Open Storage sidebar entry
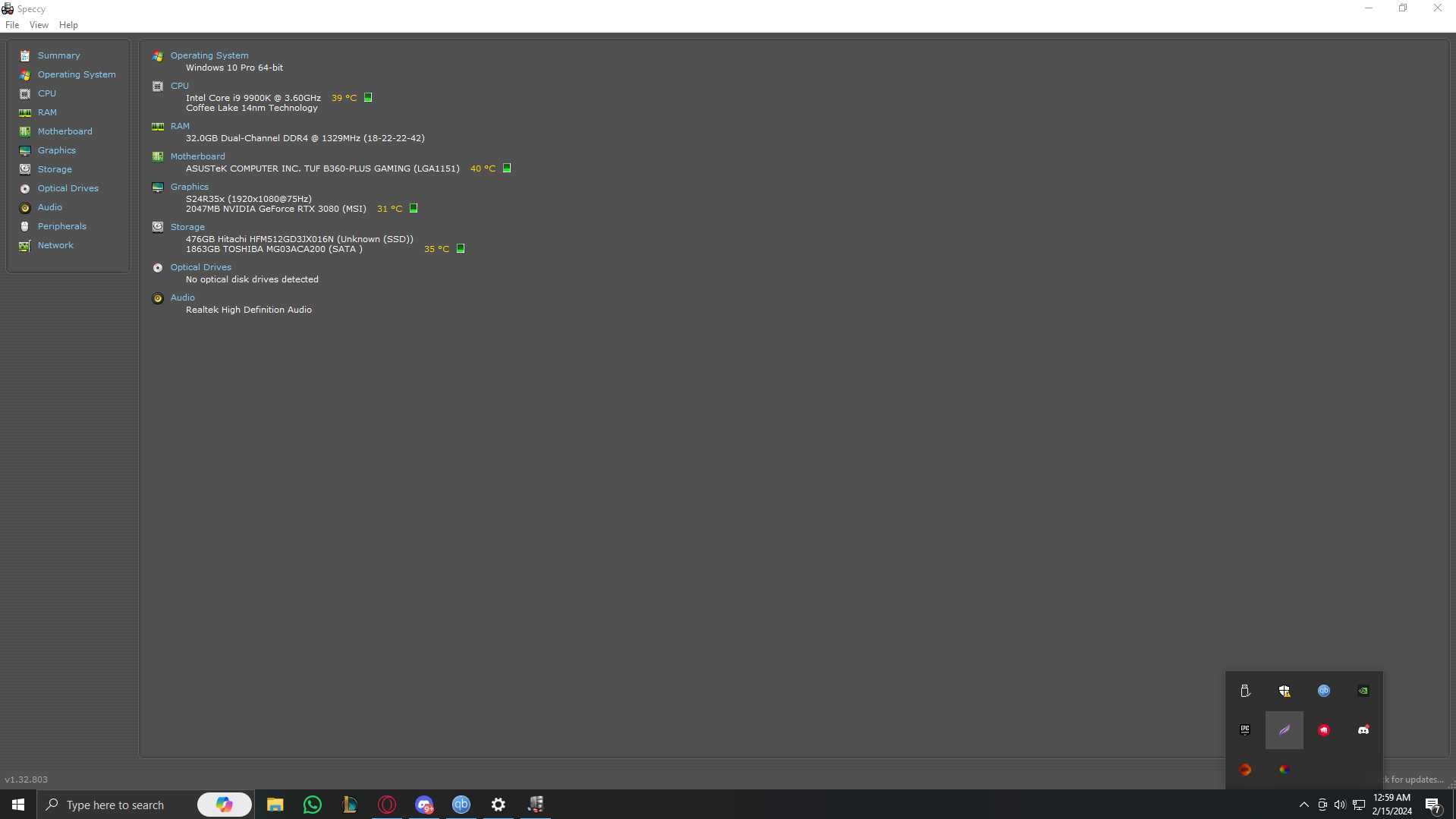 pyautogui.click(x=55, y=169)
